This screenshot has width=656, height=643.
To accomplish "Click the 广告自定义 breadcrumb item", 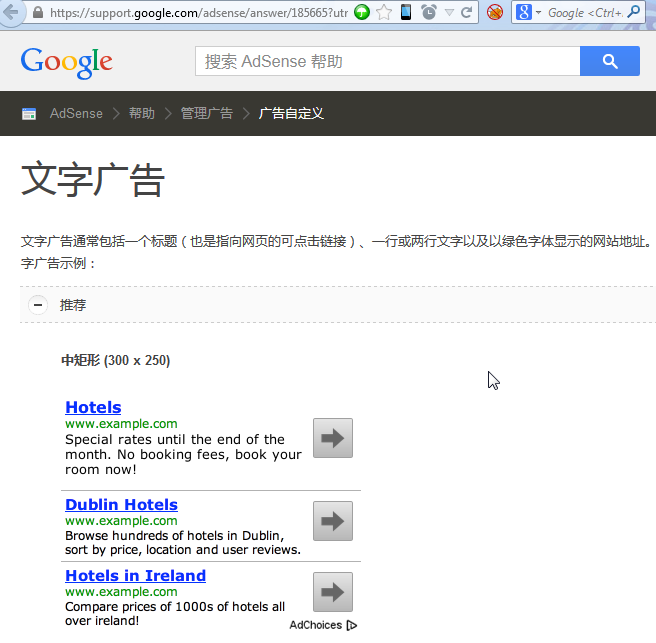I will (x=291, y=113).
